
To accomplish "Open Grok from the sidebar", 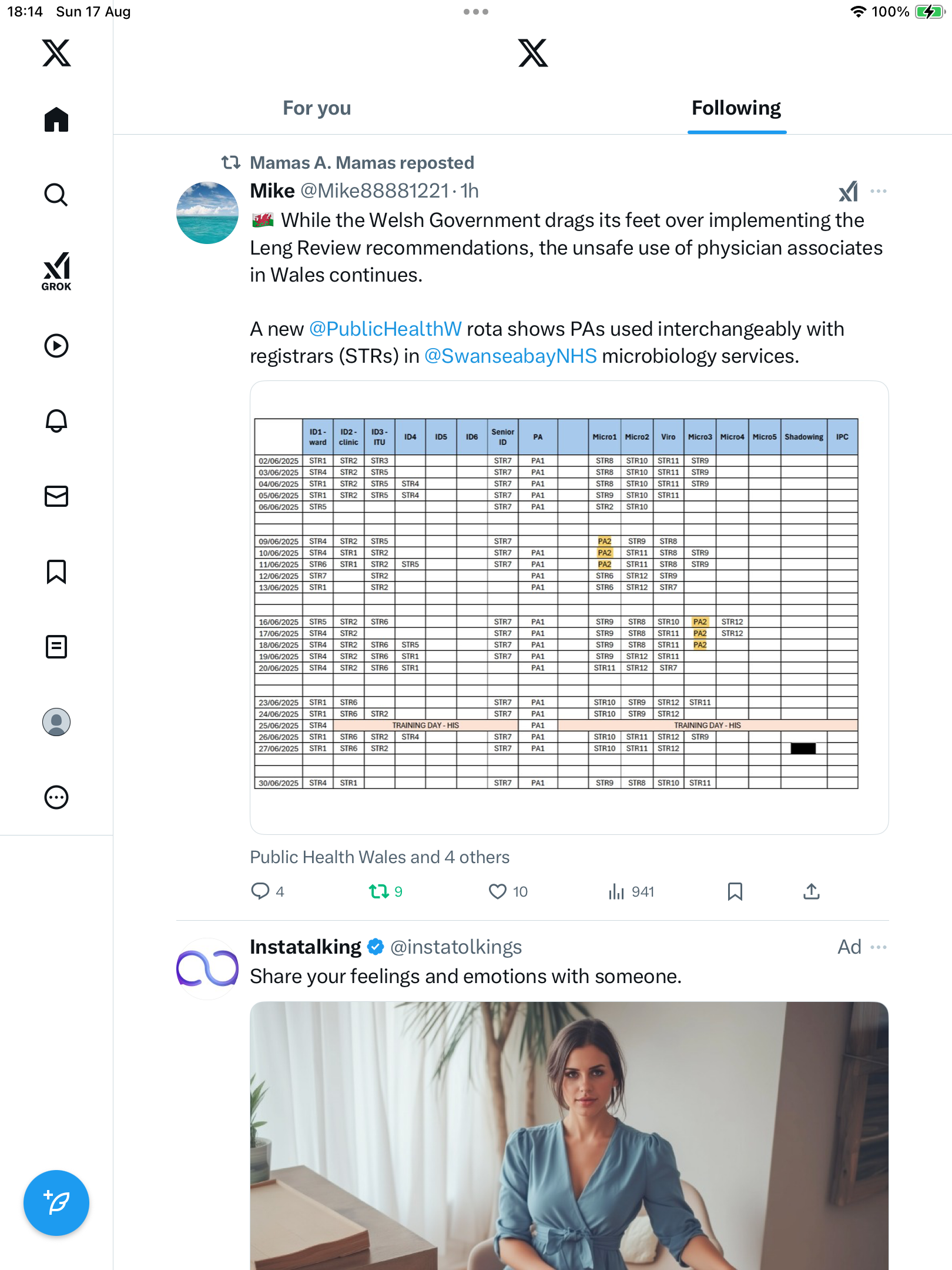I will click(56, 271).
